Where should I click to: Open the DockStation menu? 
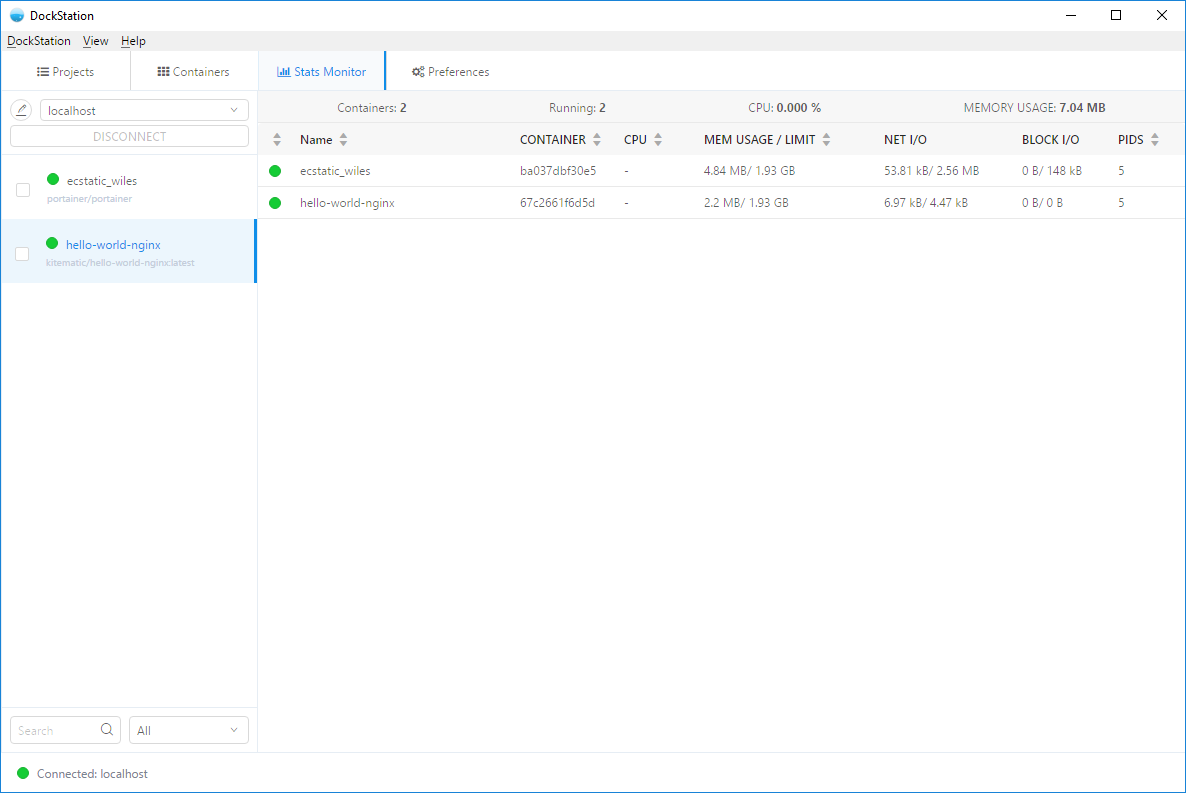pos(39,41)
